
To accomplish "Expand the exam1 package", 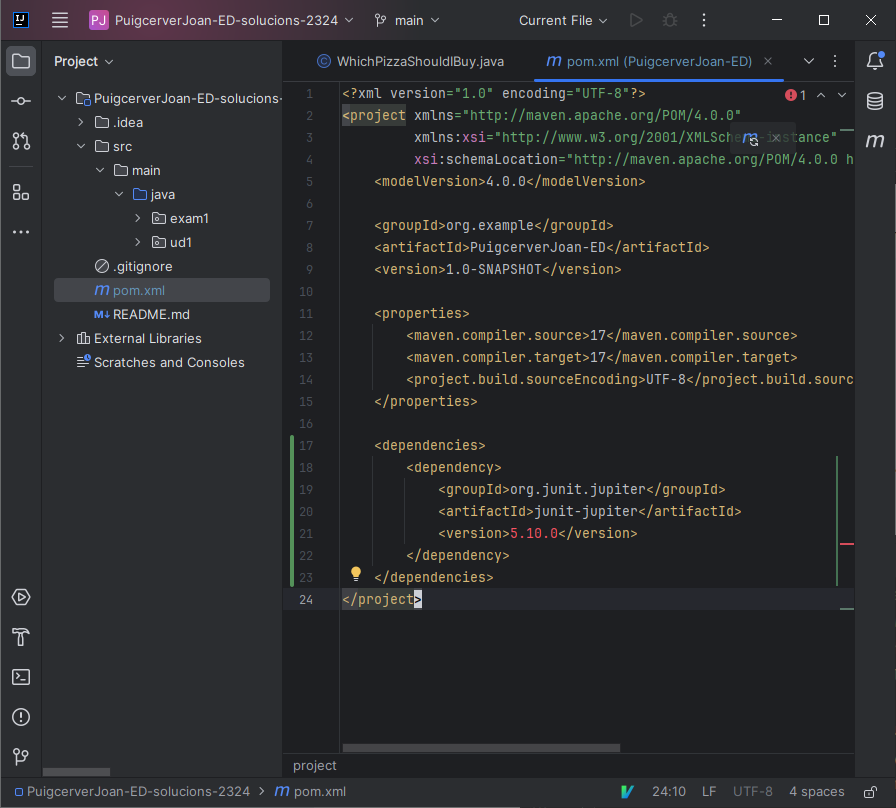I will pyautogui.click(x=138, y=218).
